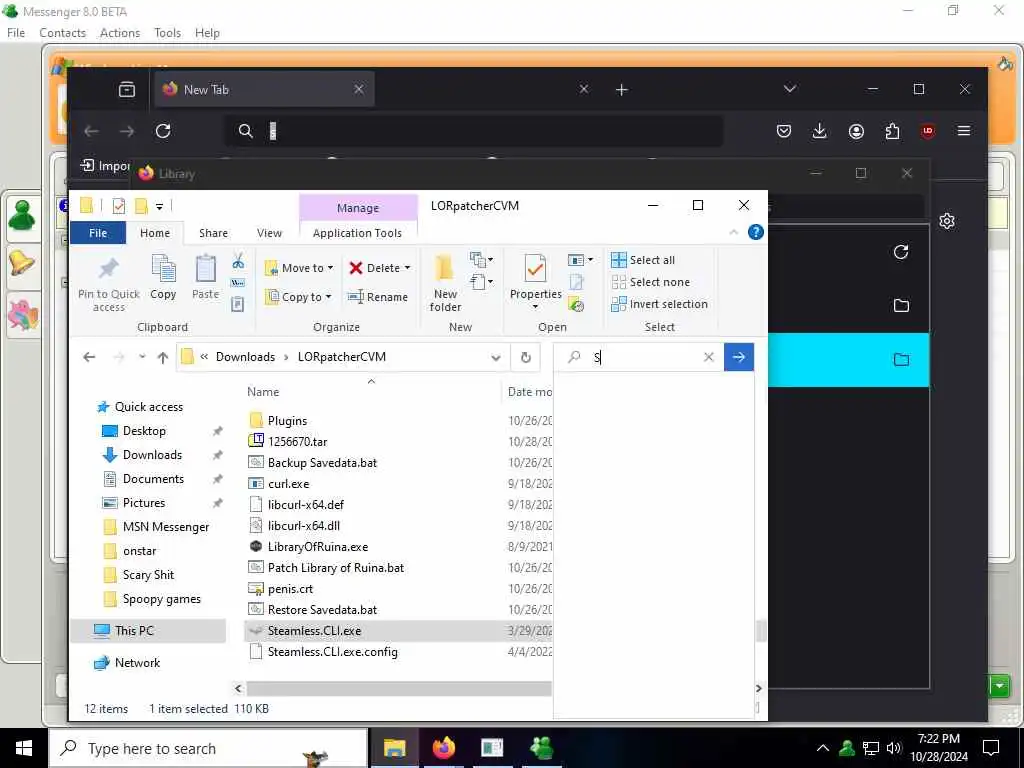
Task: Click Pin to Quick access
Action: point(108,284)
